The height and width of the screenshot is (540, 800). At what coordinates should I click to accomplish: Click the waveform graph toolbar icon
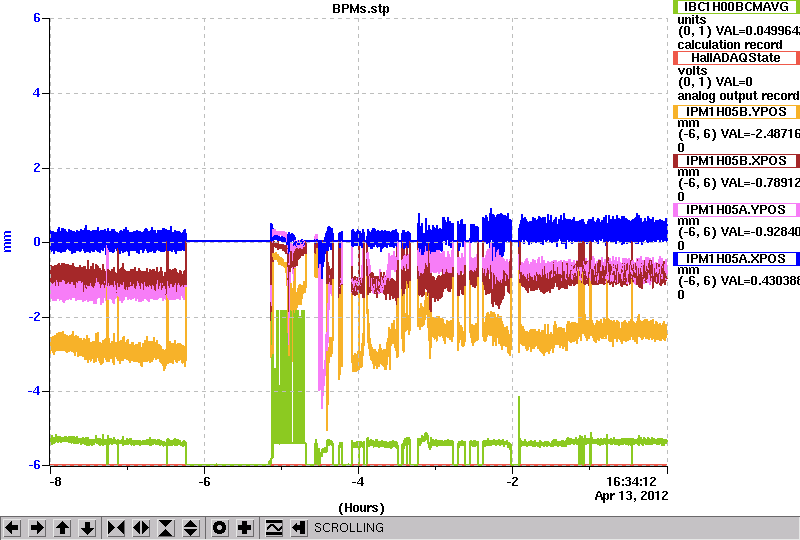tap(274, 528)
